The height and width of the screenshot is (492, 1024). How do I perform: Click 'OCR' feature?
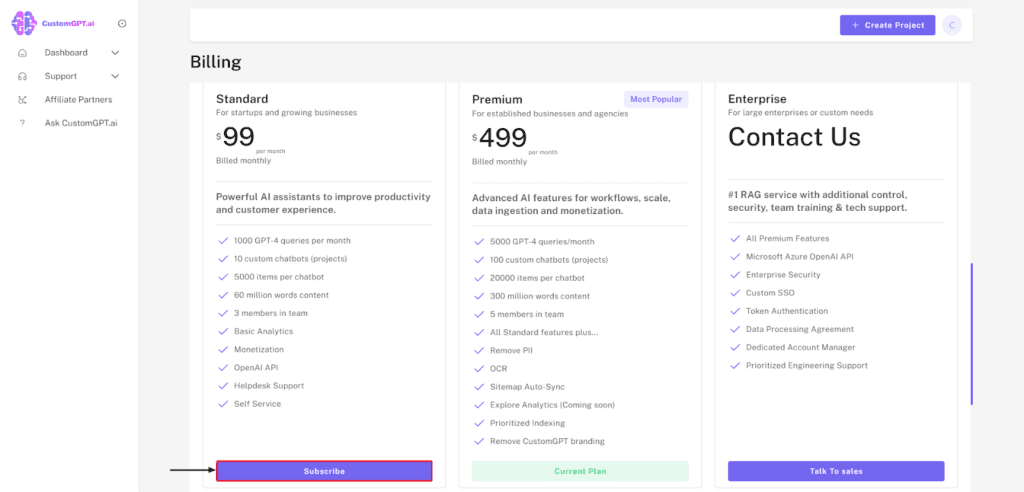pyautogui.click(x=499, y=369)
